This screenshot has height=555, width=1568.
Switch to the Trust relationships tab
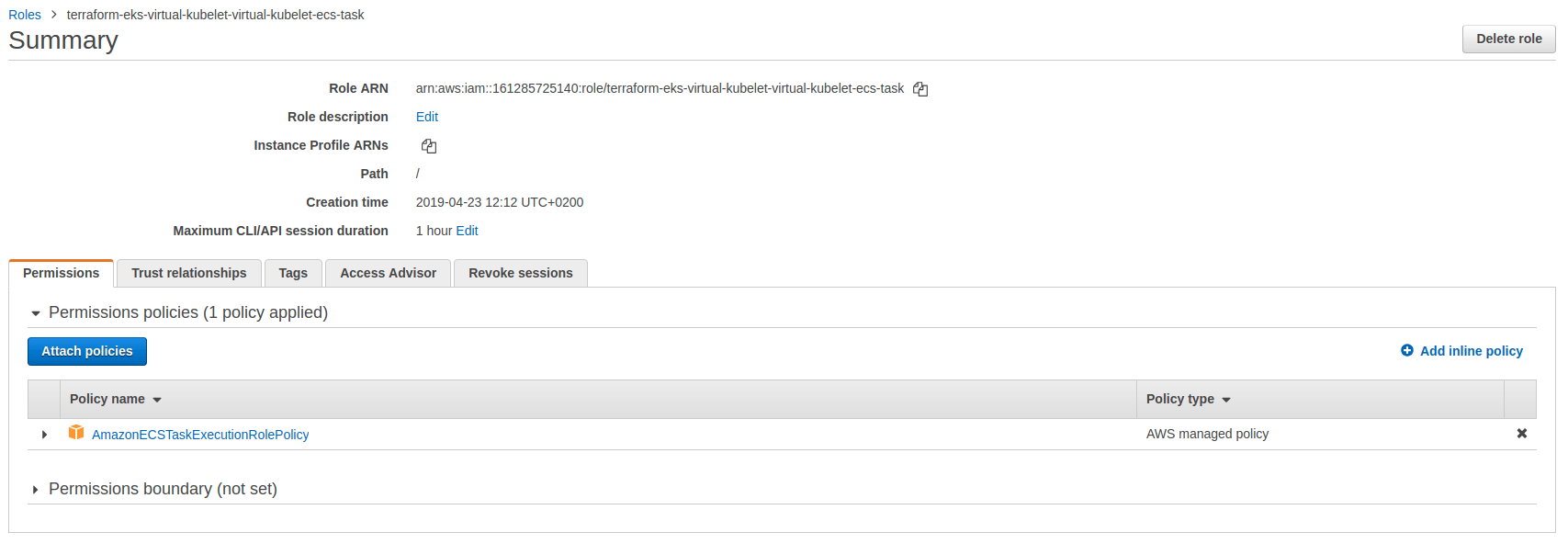(x=189, y=273)
